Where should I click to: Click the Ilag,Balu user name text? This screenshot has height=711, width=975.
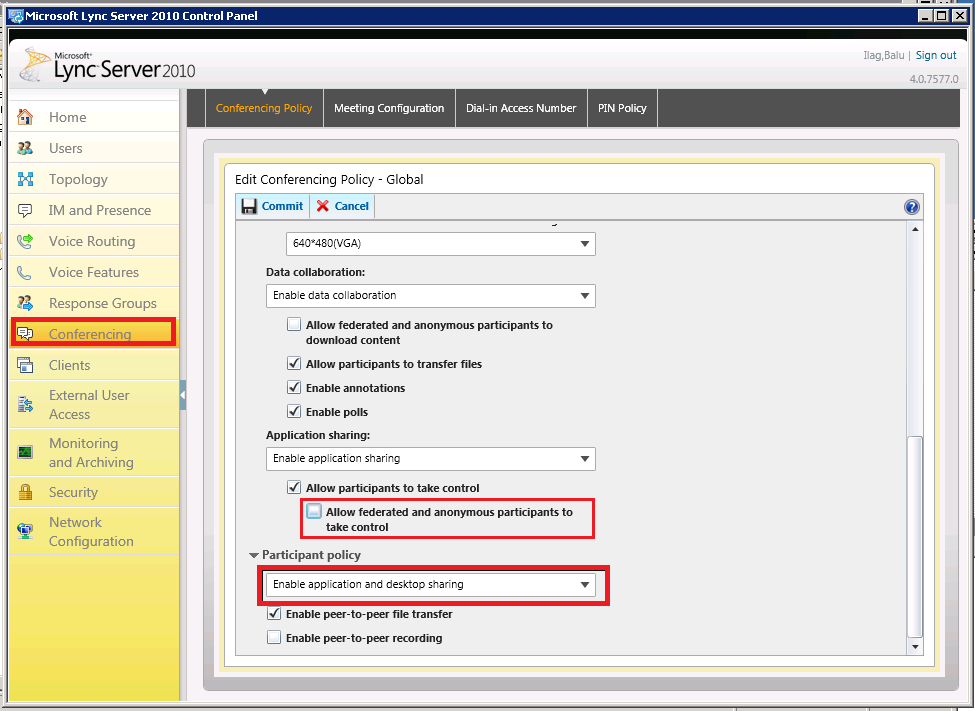pos(884,55)
